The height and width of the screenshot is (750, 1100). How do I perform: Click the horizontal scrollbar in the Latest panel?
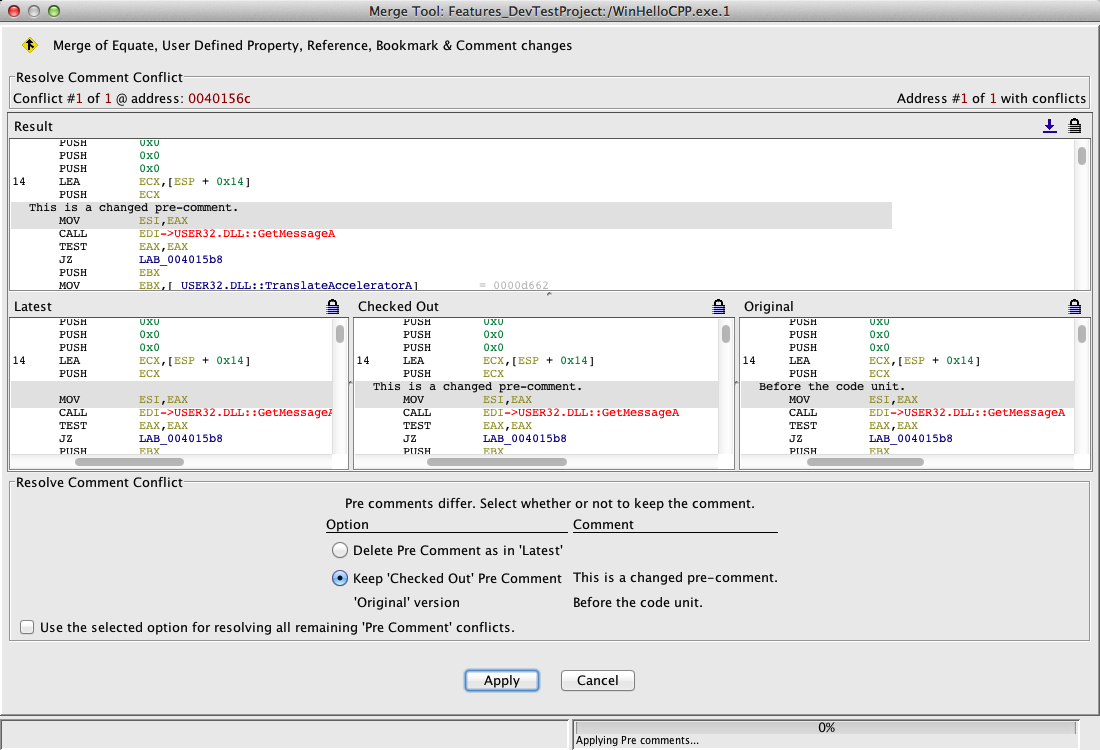(x=129, y=462)
